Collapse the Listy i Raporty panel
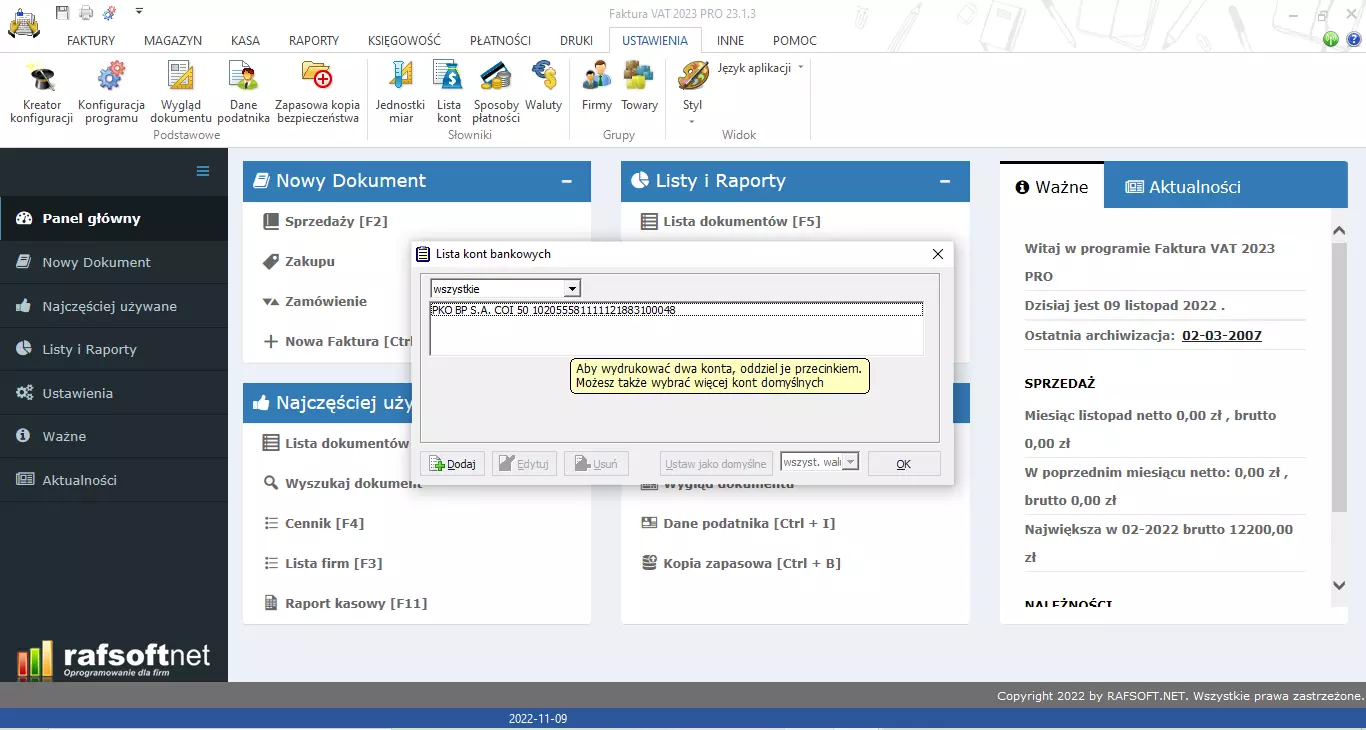 point(945,182)
